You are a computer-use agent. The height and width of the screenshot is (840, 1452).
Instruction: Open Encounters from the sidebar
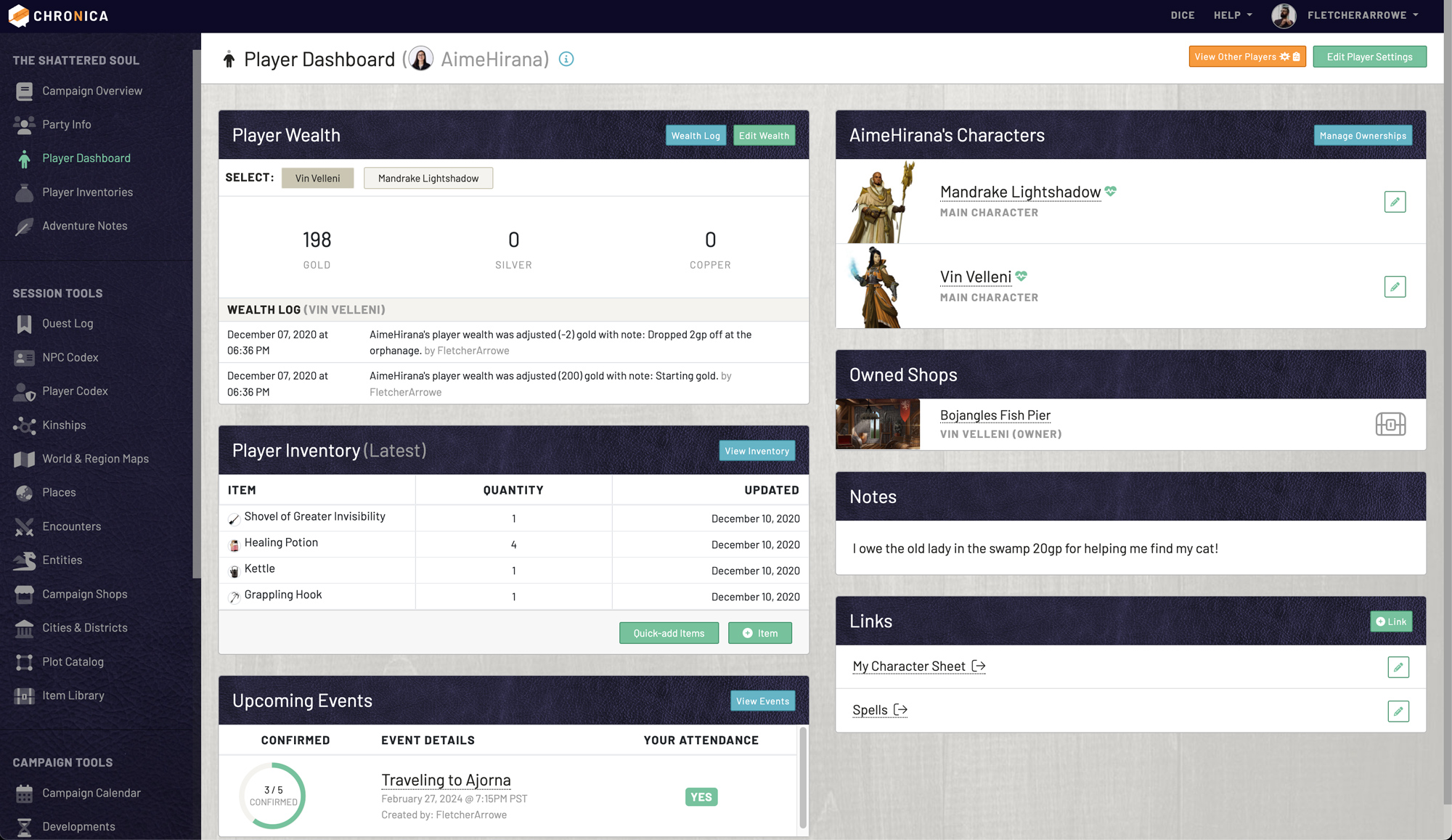(x=71, y=526)
